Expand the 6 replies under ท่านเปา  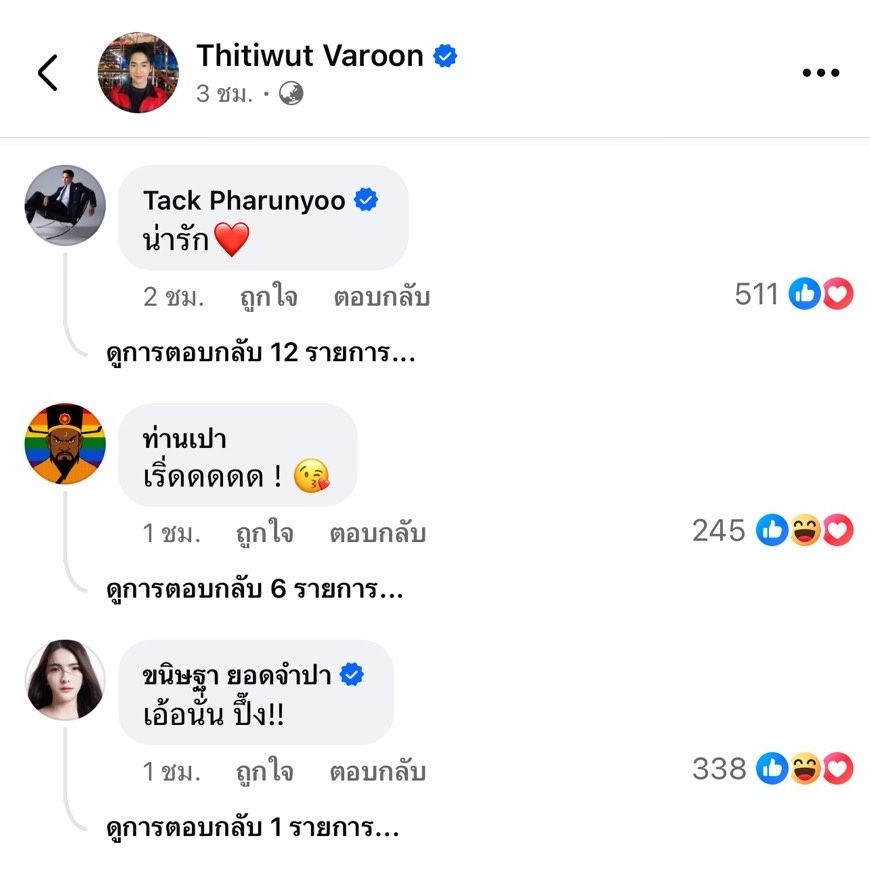tap(255, 589)
